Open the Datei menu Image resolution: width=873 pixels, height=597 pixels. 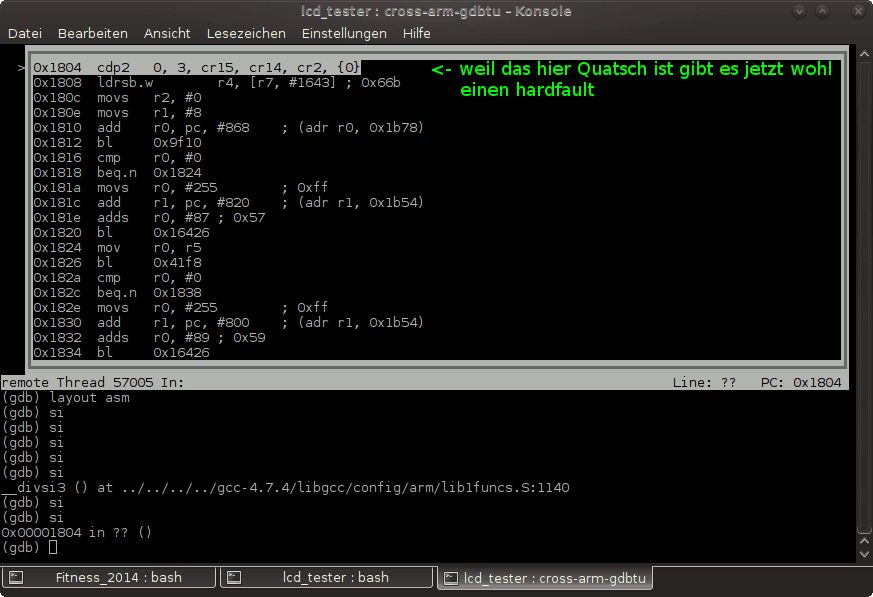coord(25,33)
